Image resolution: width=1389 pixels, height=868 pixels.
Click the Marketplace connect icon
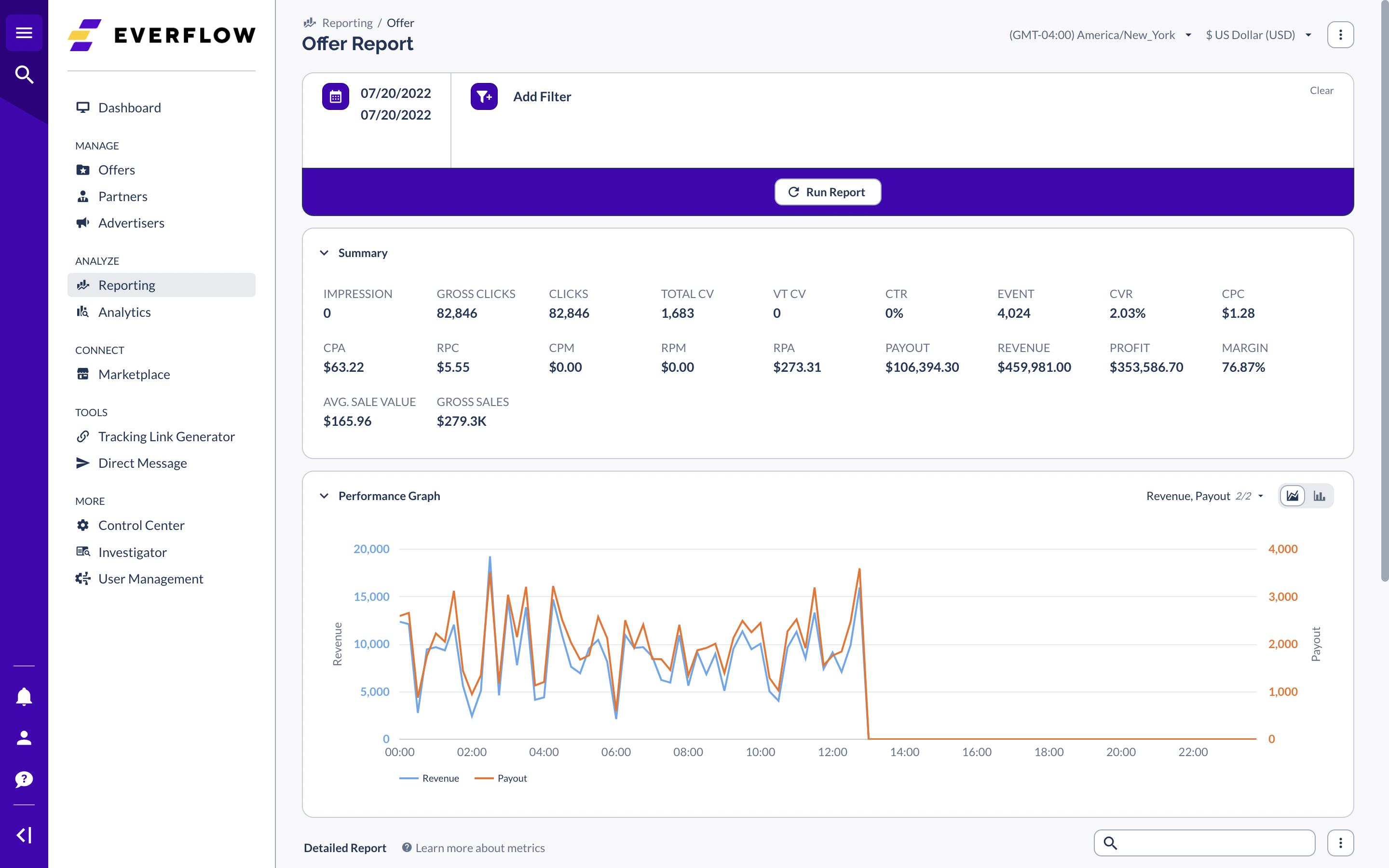click(x=83, y=373)
